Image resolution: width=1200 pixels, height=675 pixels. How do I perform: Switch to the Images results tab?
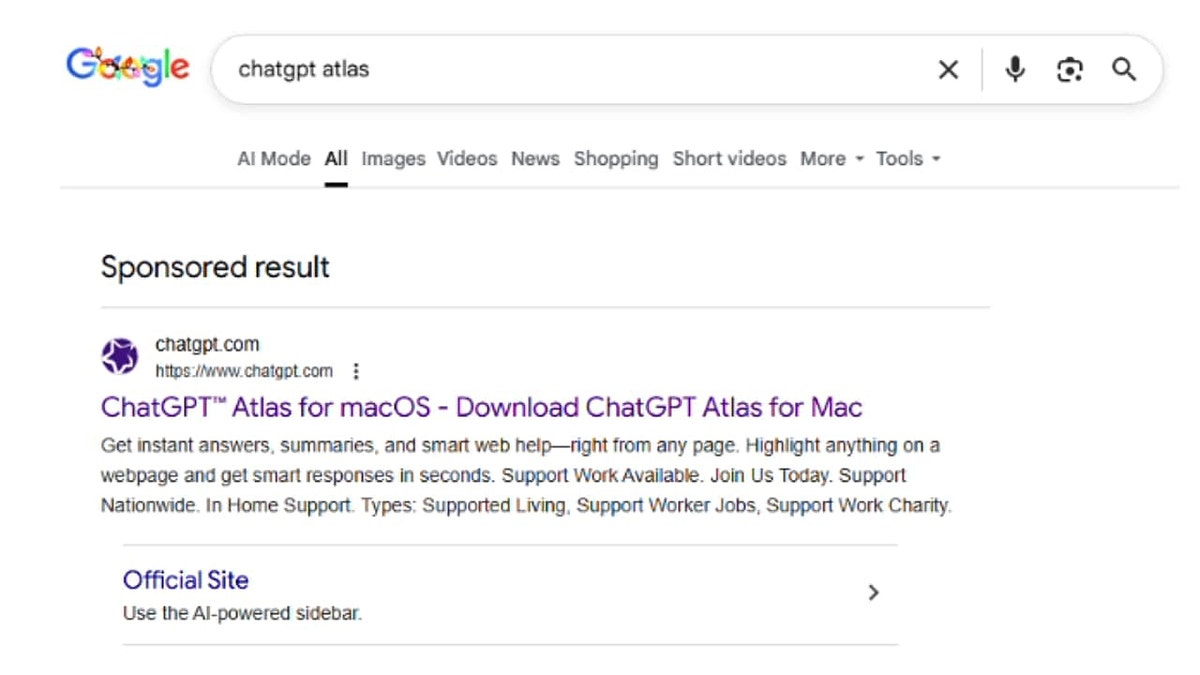[x=393, y=158]
